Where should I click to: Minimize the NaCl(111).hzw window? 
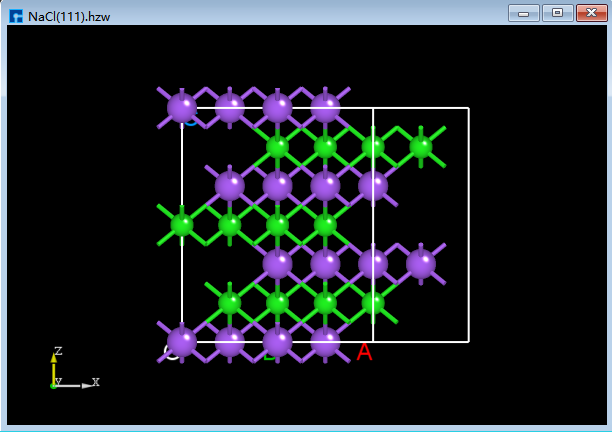[524, 13]
